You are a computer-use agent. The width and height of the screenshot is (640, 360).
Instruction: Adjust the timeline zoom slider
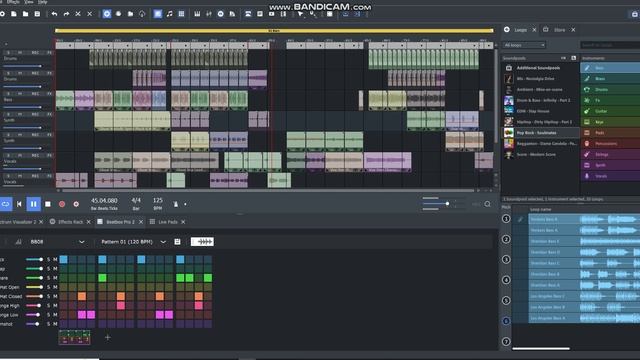coord(445,203)
